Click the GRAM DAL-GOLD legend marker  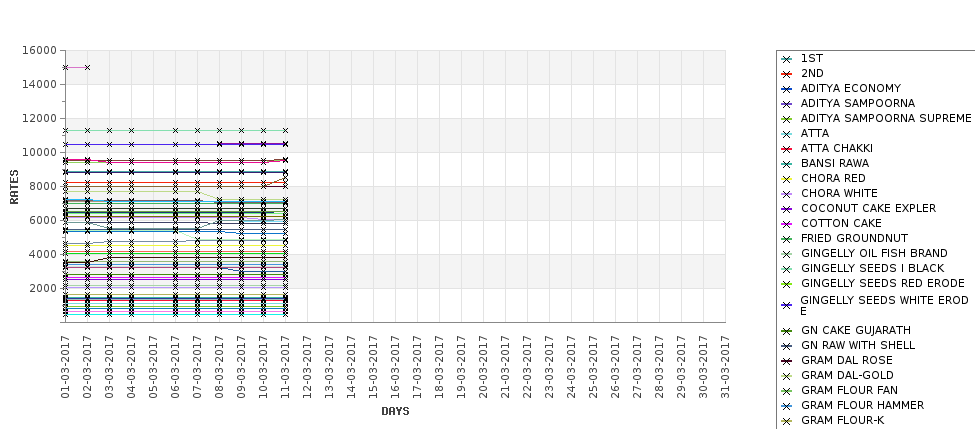[x=787, y=376]
